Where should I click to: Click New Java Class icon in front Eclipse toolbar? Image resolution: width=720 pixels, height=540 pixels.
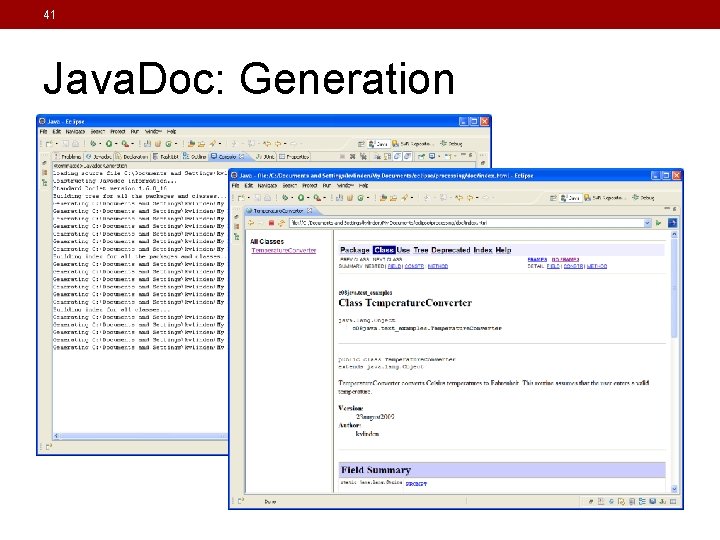[x=360, y=198]
